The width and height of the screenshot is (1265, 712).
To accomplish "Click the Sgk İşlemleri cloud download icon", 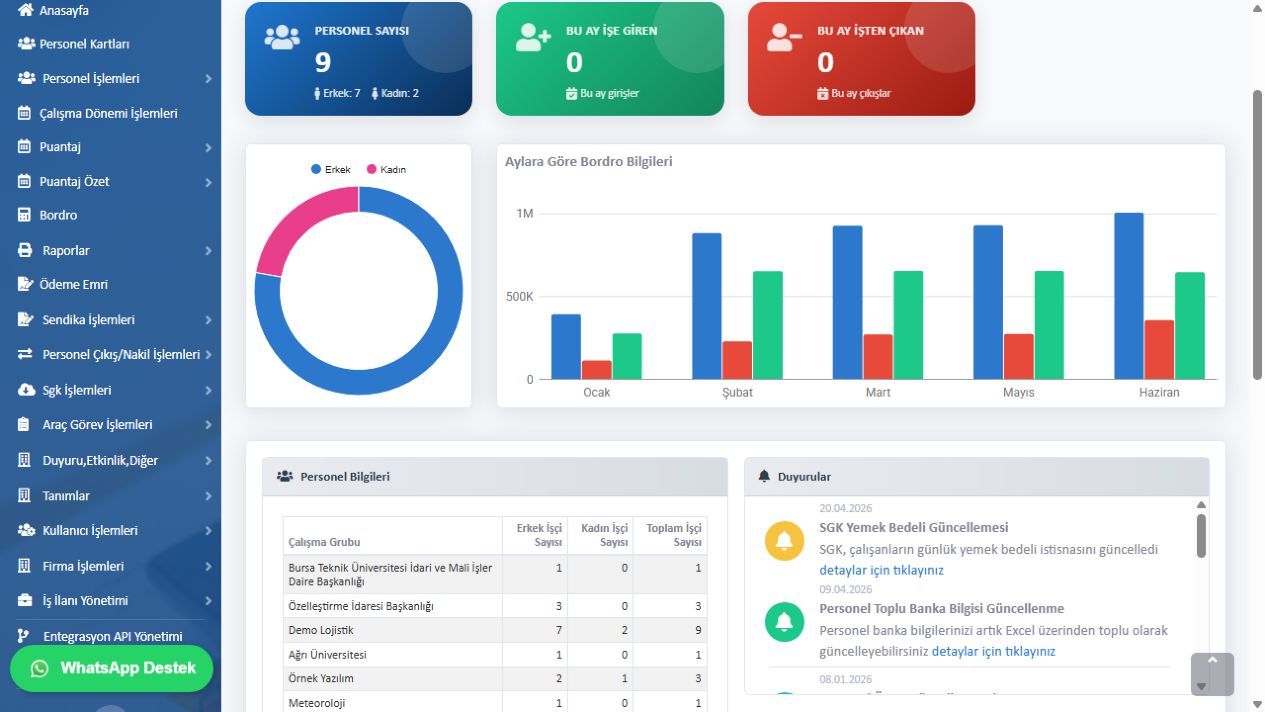I will [x=26, y=390].
